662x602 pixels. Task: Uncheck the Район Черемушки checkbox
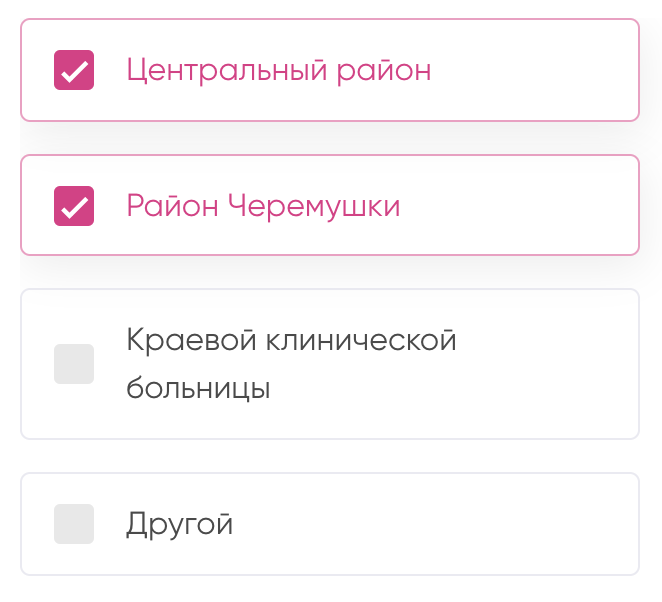coord(74,206)
